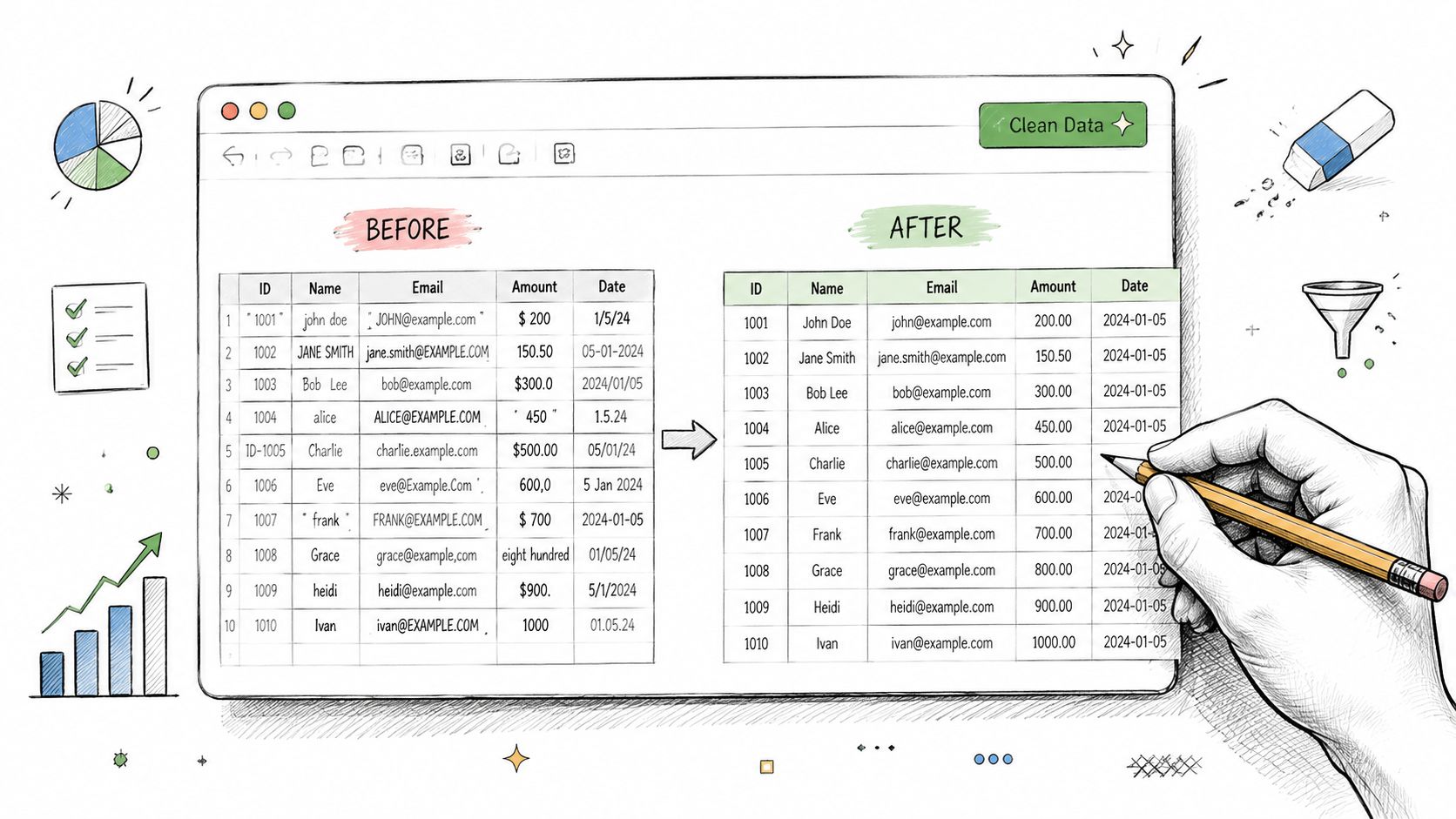Image resolution: width=1456 pixels, height=819 pixels.
Task: Select the date cell "5 Jan 2024"
Action: [x=613, y=485]
